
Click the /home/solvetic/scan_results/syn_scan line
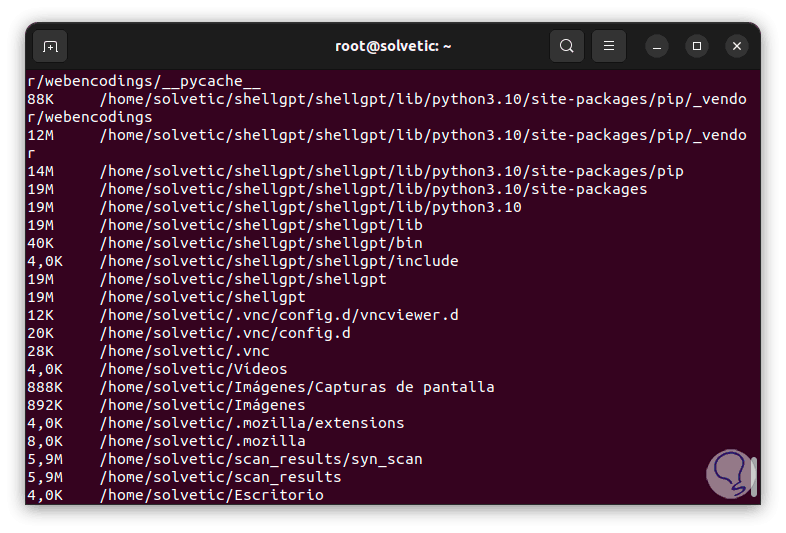point(260,459)
